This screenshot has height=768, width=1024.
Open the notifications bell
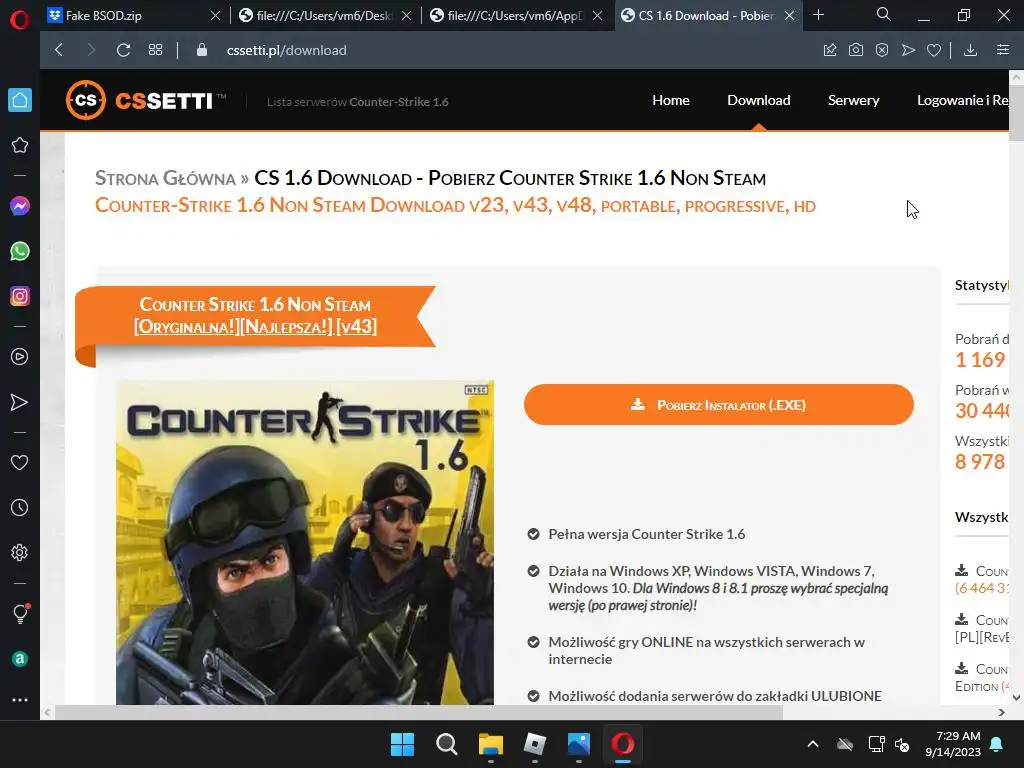tap(997, 744)
